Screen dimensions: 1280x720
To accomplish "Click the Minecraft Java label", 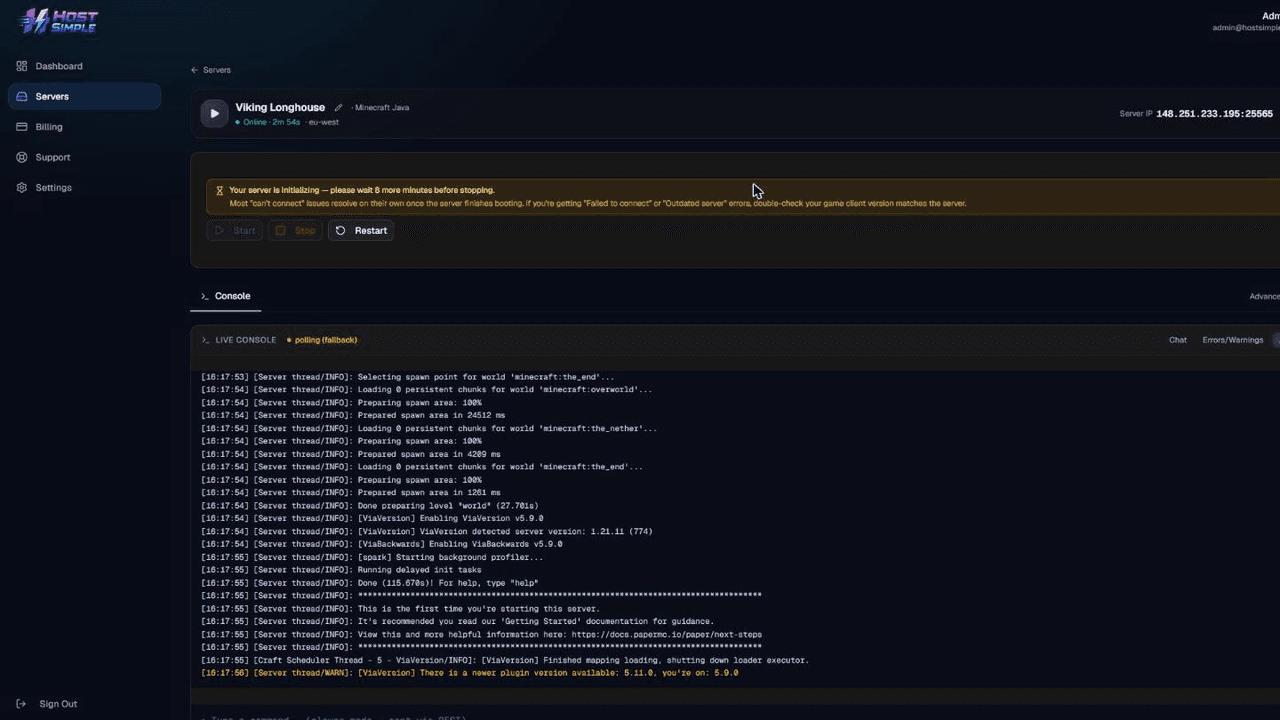I will tap(382, 108).
